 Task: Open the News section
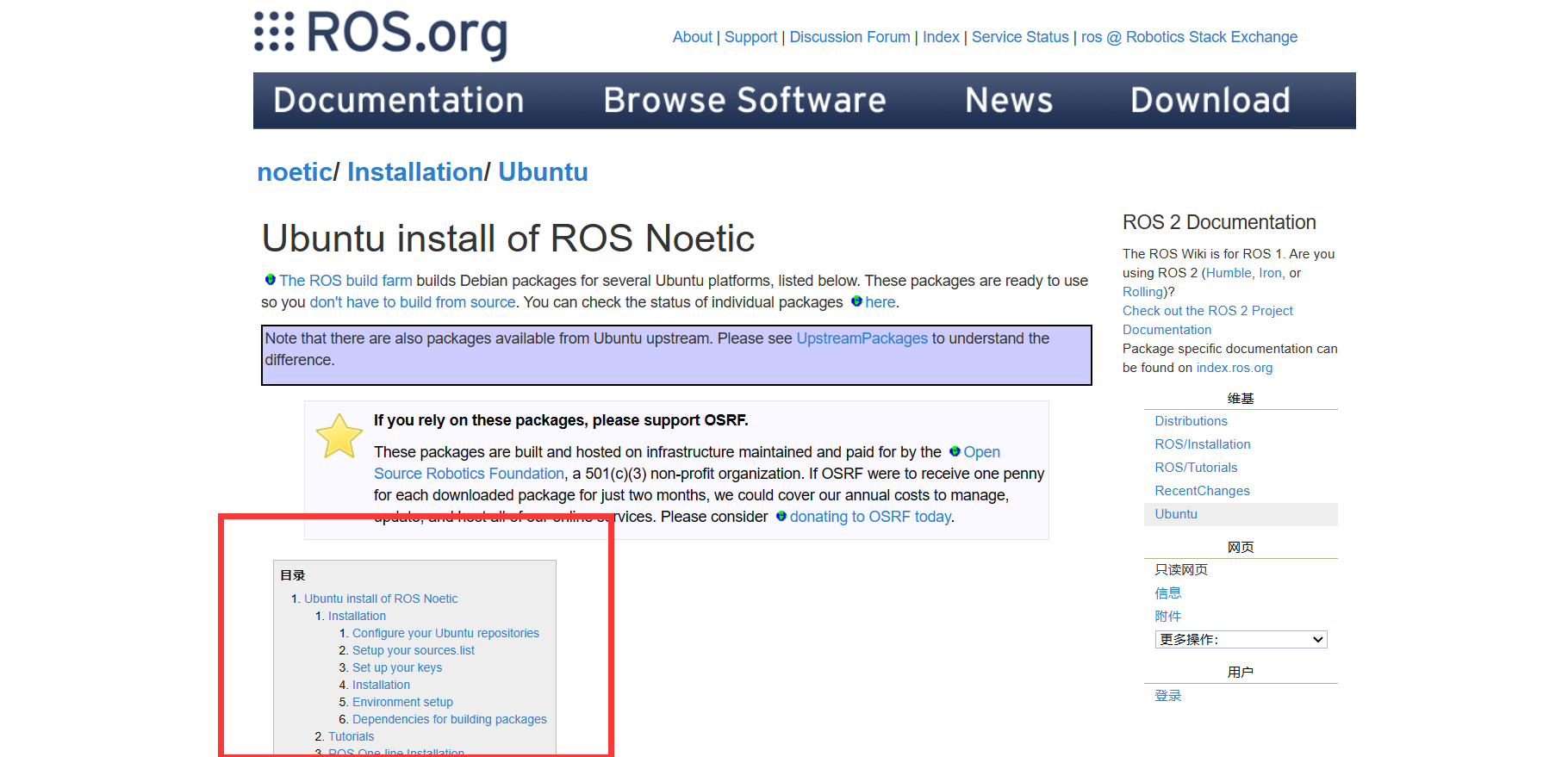(x=1009, y=101)
